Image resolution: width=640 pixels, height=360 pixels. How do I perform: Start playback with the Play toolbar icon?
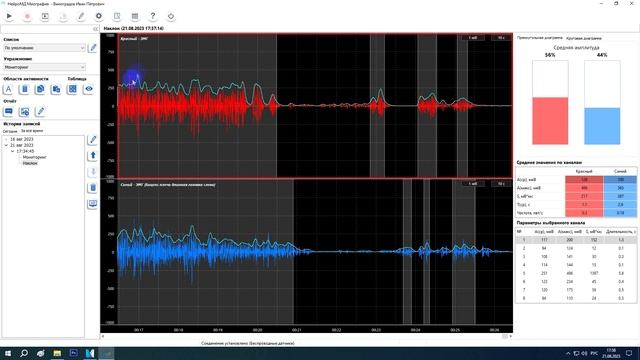click(x=9, y=16)
